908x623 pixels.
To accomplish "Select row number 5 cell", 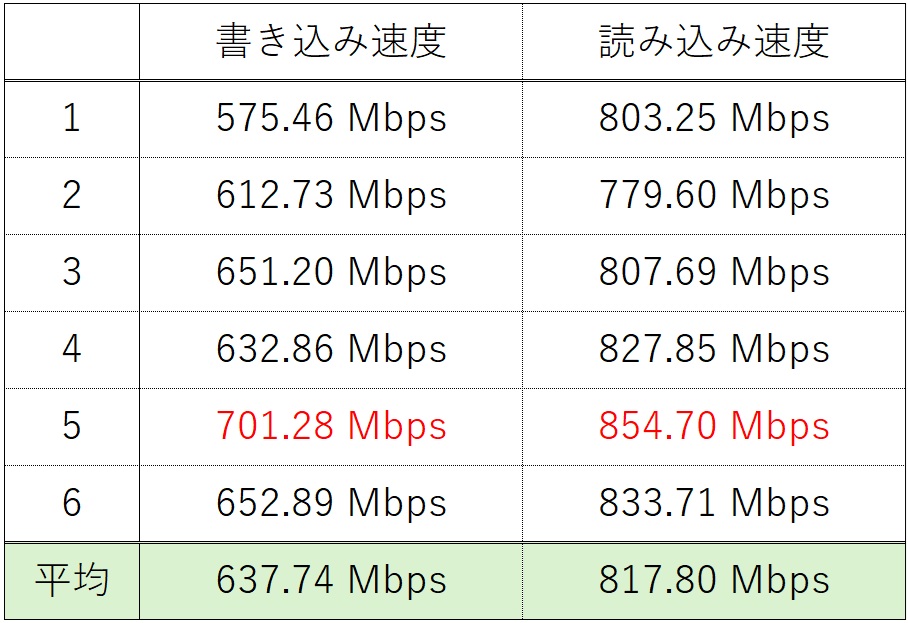I will [x=71, y=427].
